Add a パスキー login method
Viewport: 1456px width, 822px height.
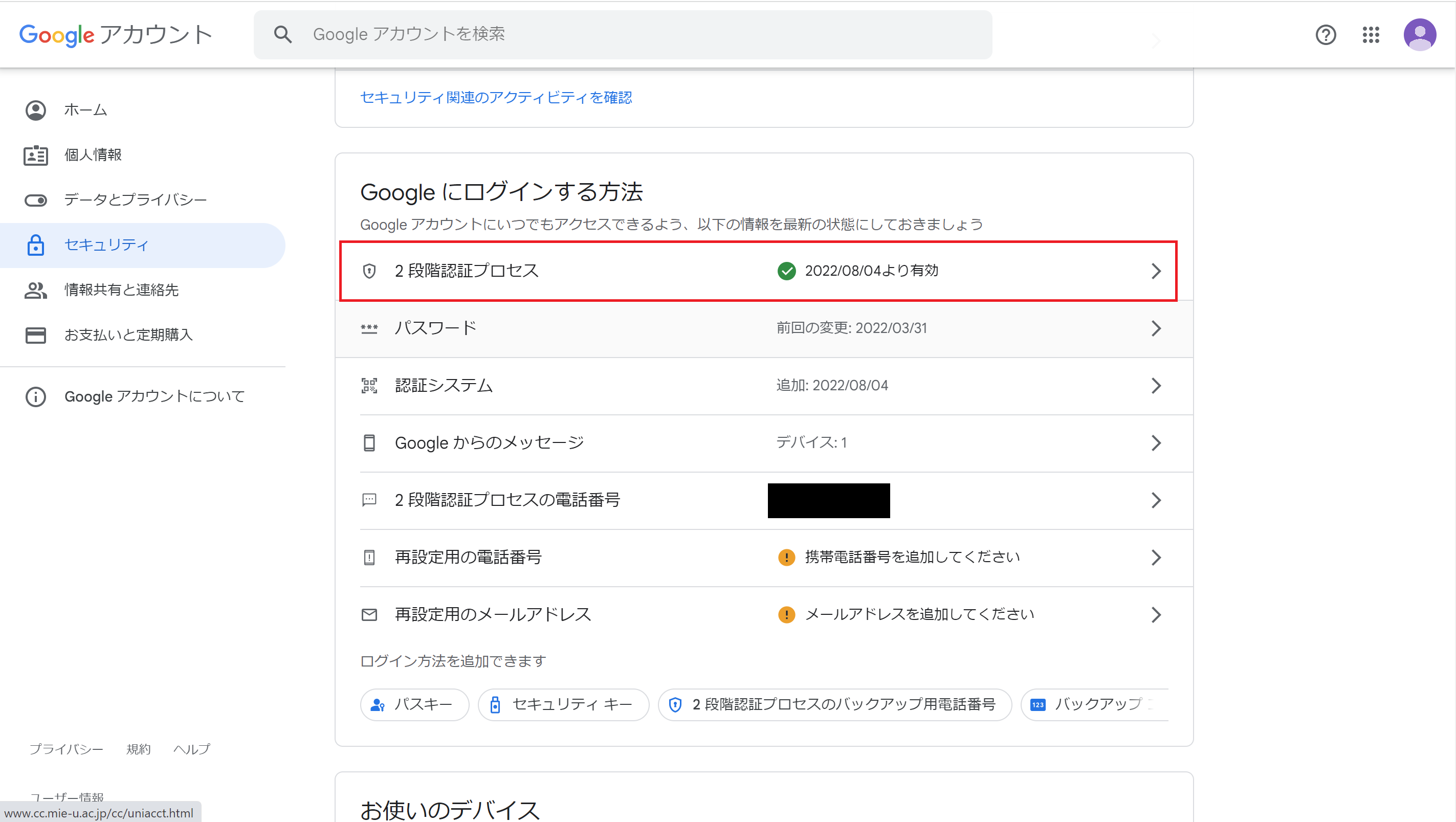click(x=415, y=705)
